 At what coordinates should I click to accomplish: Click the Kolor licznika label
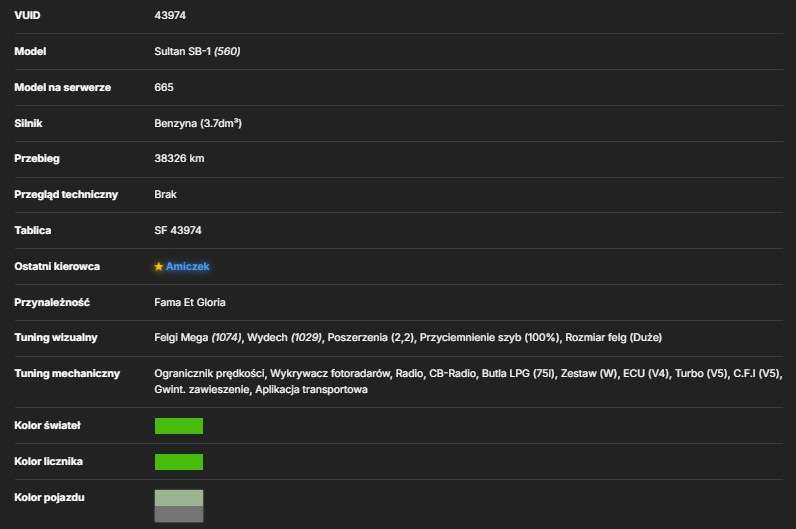[48, 461]
